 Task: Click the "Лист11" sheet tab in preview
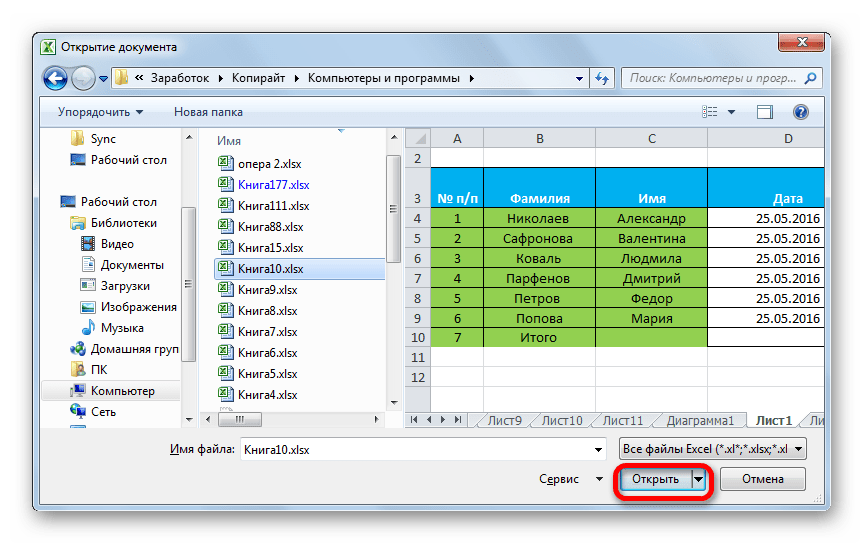[623, 421]
